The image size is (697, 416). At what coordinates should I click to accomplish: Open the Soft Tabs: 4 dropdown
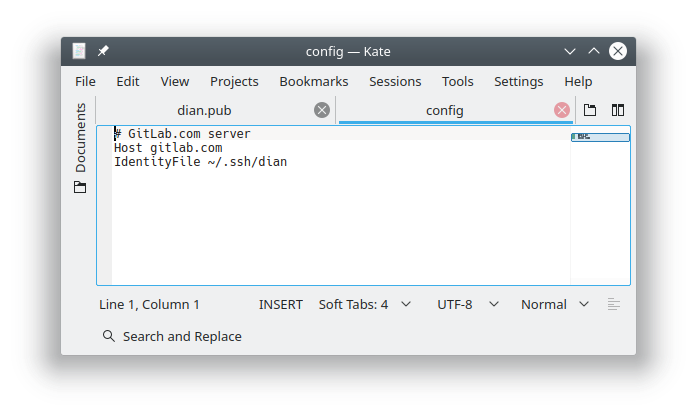(x=364, y=304)
